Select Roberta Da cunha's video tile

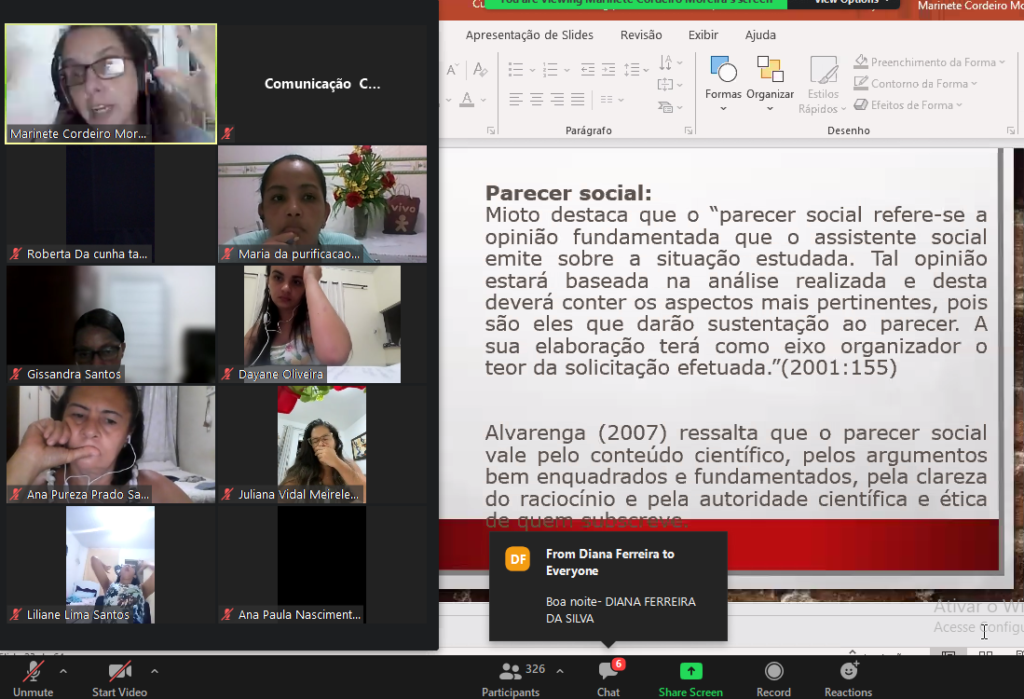[x=111, y=204]
